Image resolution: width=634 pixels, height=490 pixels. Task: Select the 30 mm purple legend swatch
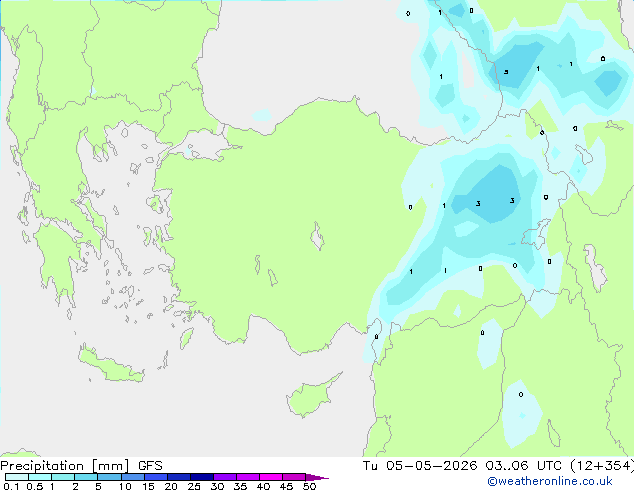point(224,477)
